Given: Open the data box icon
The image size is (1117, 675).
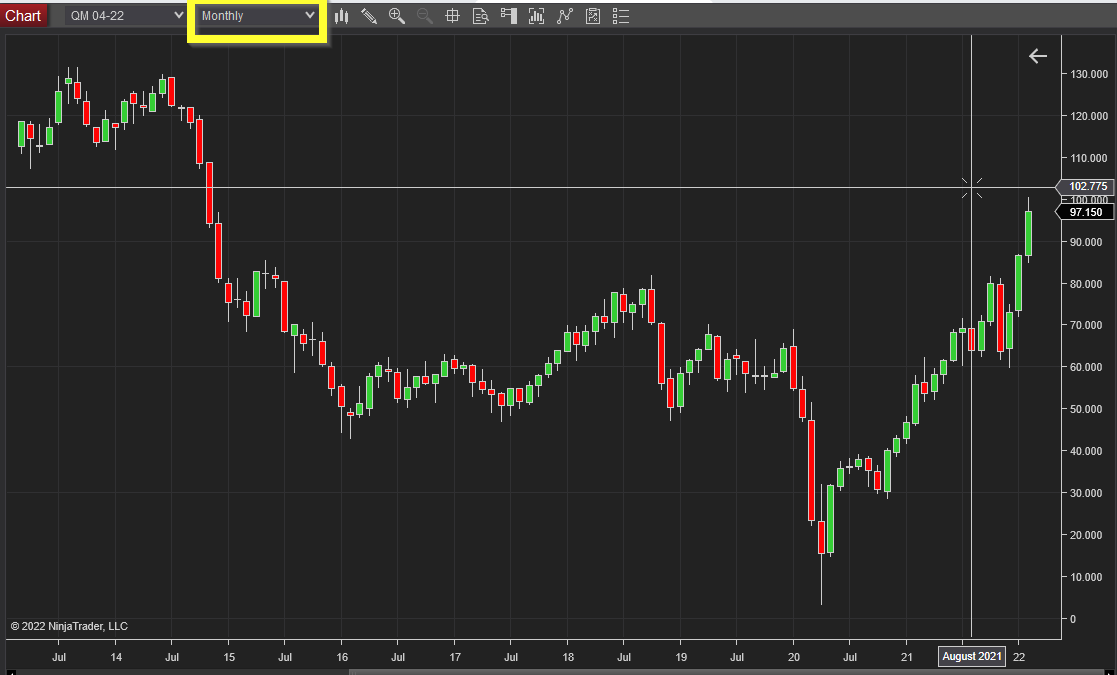Looking at the screenshot, I should pos(481,16).
